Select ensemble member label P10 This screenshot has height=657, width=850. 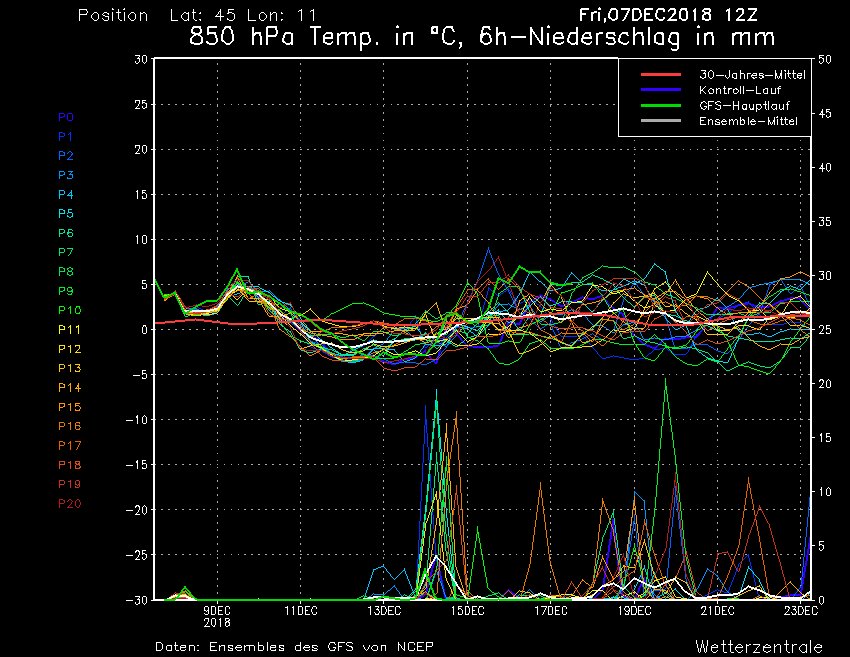pos(69,310)
